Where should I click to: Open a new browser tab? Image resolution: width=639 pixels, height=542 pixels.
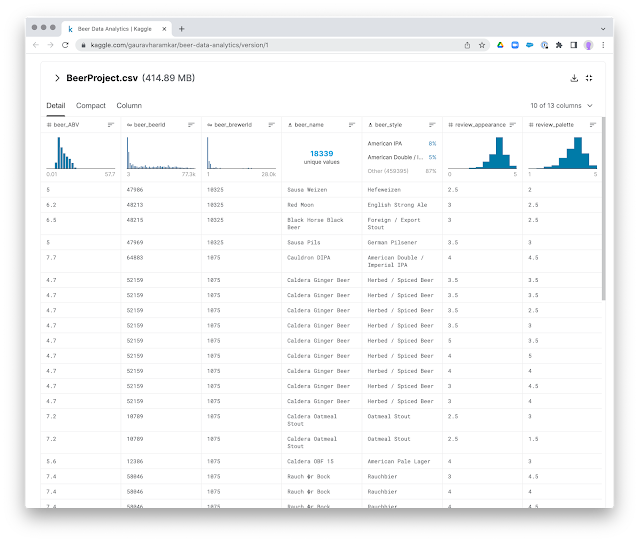182,29
